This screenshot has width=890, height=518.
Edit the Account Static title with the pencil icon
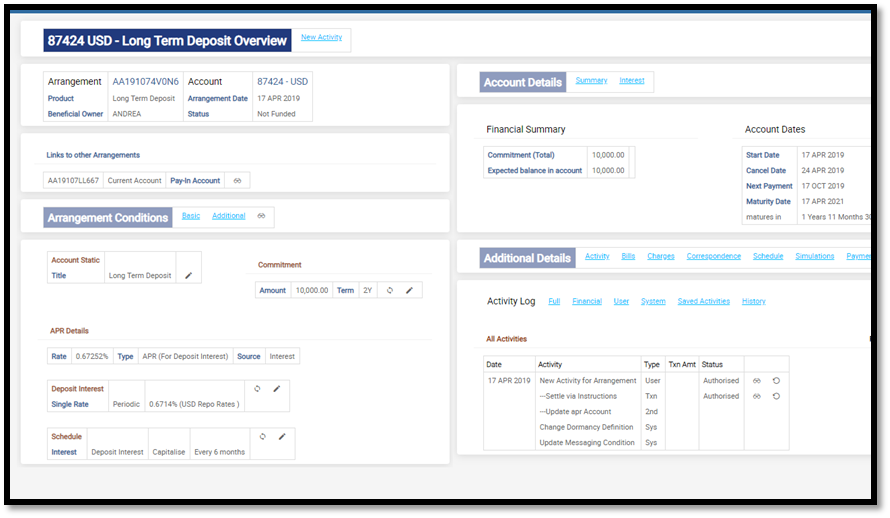[188, 275]
